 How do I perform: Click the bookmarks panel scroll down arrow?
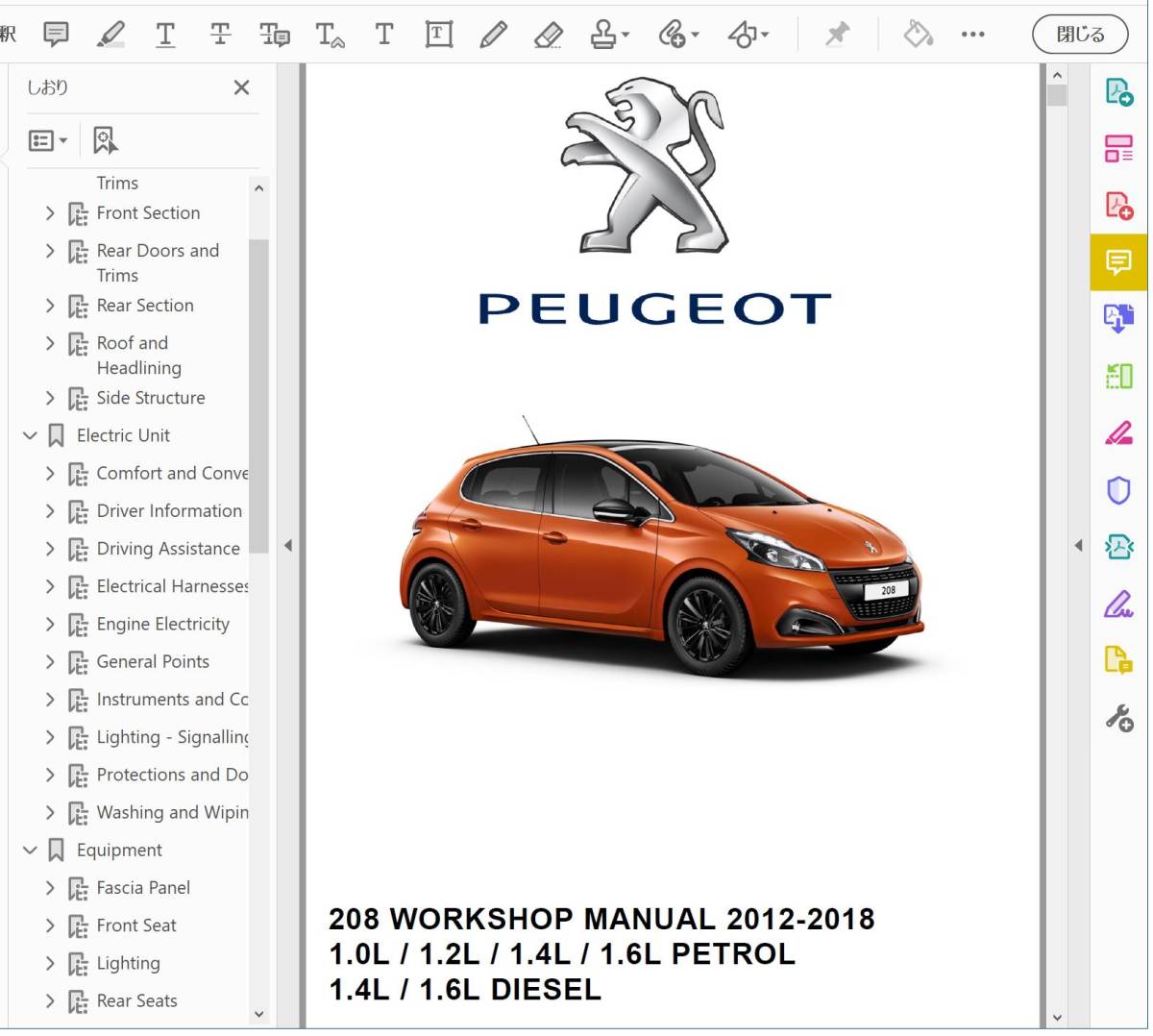pos(258,1014)
